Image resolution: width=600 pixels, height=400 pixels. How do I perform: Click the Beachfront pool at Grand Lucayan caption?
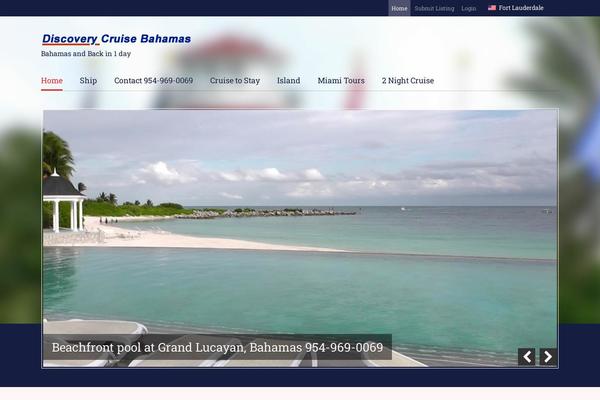217,347
